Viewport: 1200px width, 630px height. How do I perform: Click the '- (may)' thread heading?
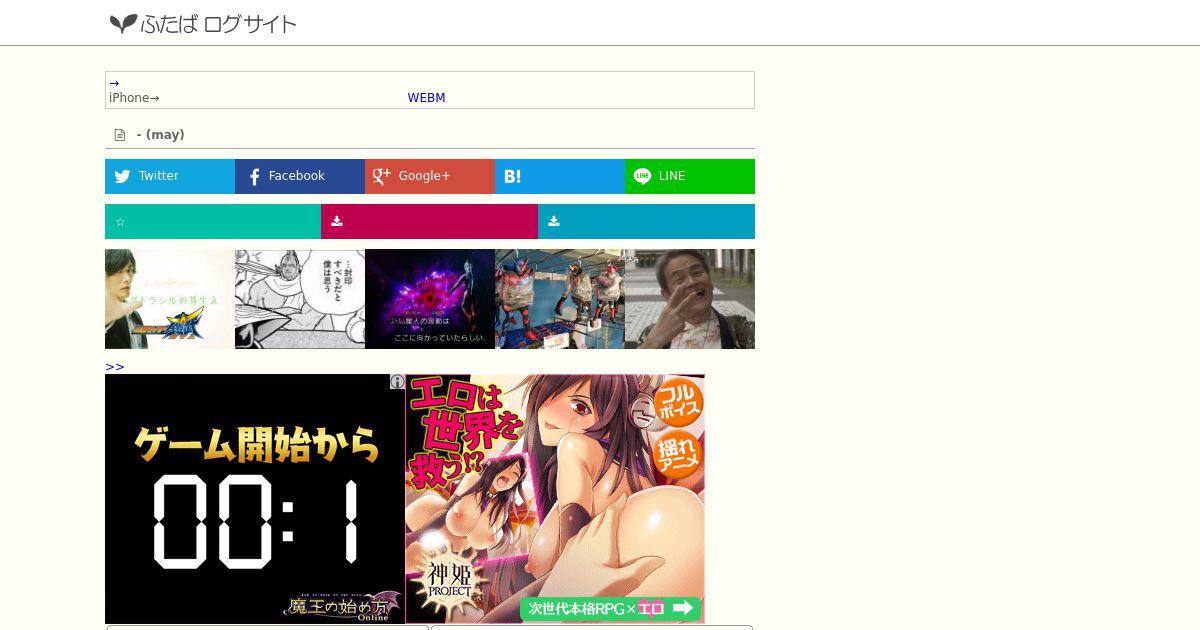coord(160,135)
